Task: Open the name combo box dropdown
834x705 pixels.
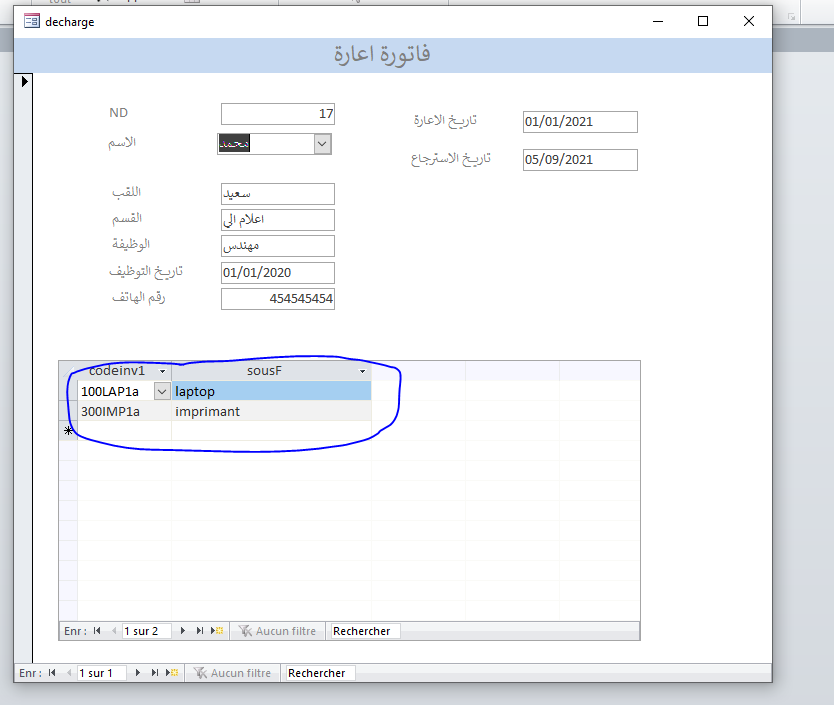Action: (322, 144)
